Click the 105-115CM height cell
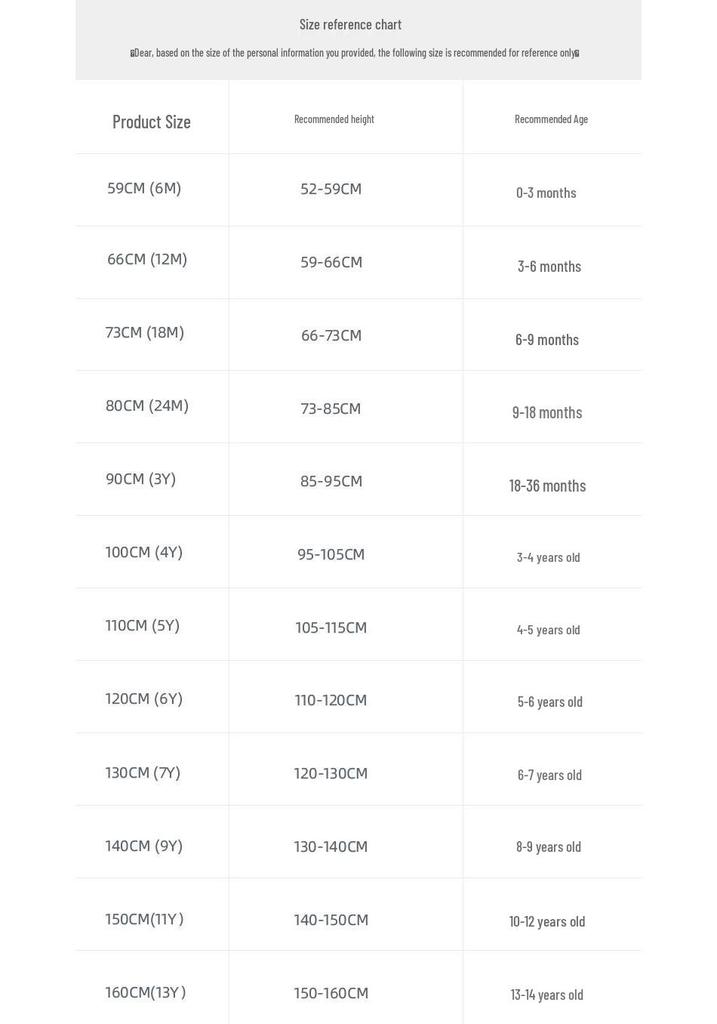 coord(331,628)
